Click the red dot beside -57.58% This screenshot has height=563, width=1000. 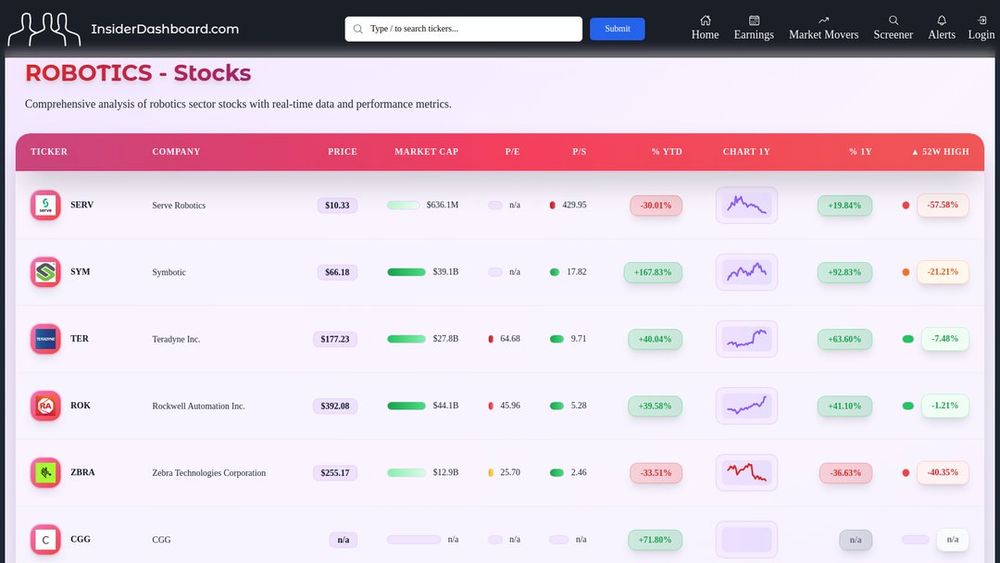[x=906, y=205]
